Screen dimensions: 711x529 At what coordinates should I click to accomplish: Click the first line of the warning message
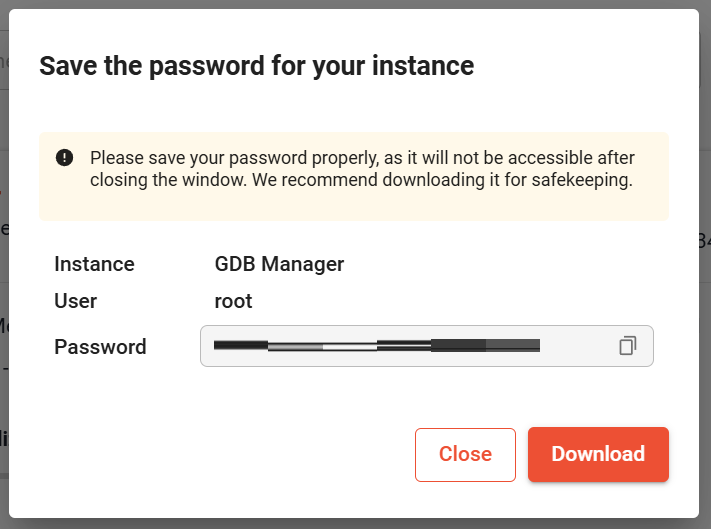pyautogui.click(x=362, y=158)
